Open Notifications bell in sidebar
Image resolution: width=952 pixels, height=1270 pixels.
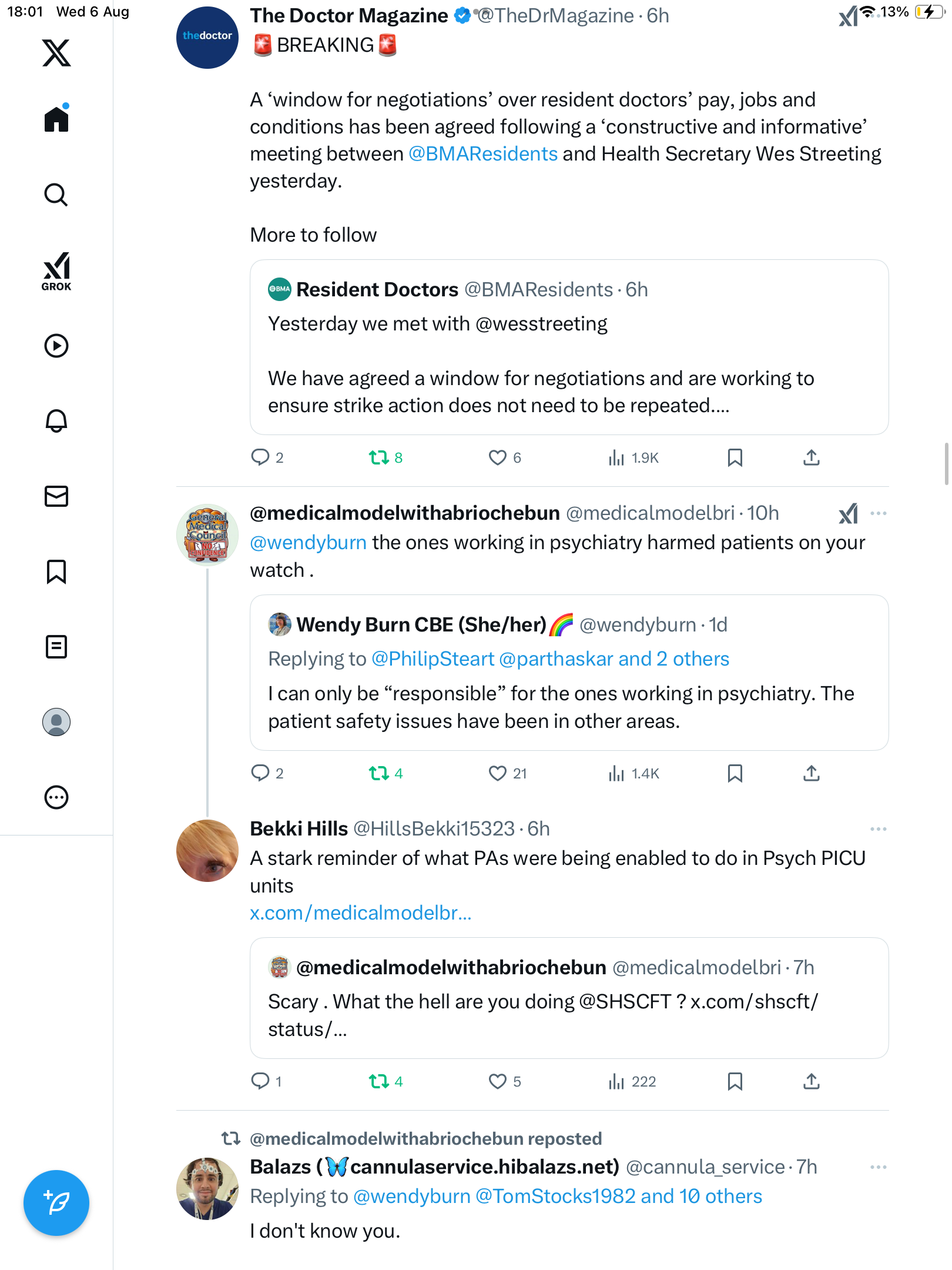56,421
